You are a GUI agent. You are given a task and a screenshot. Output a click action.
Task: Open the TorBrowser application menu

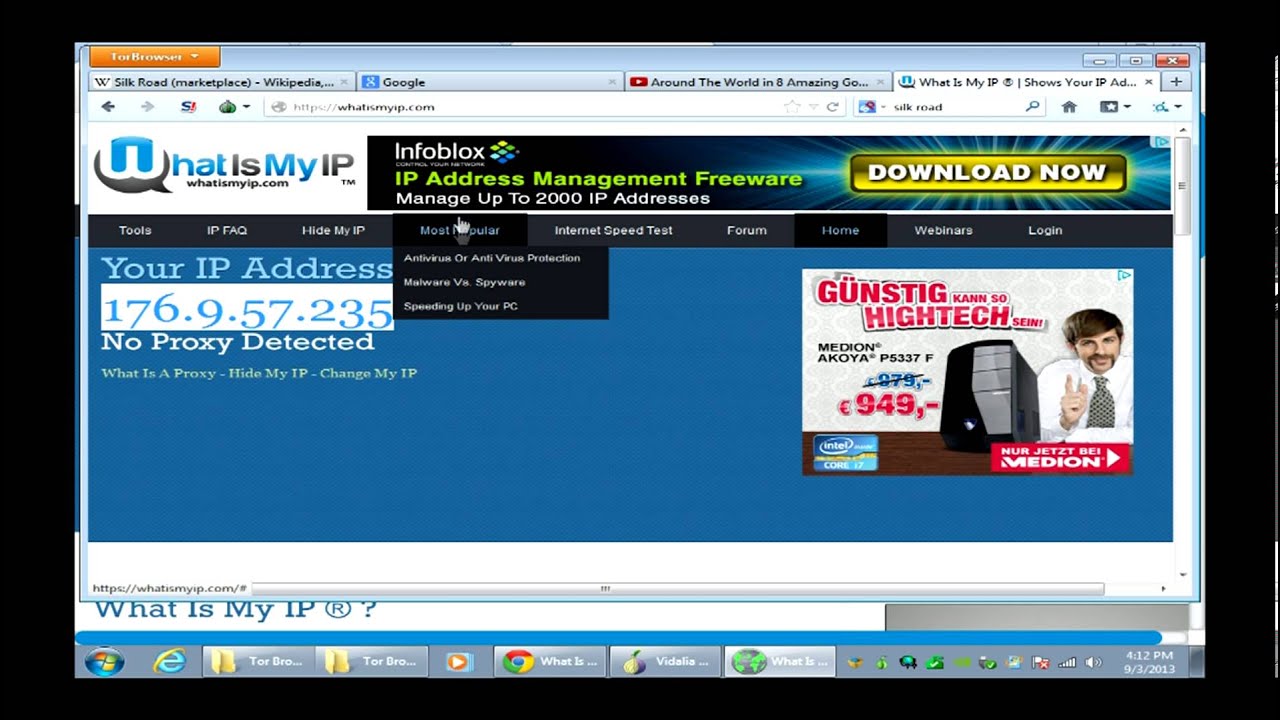(x=155, y=57)
